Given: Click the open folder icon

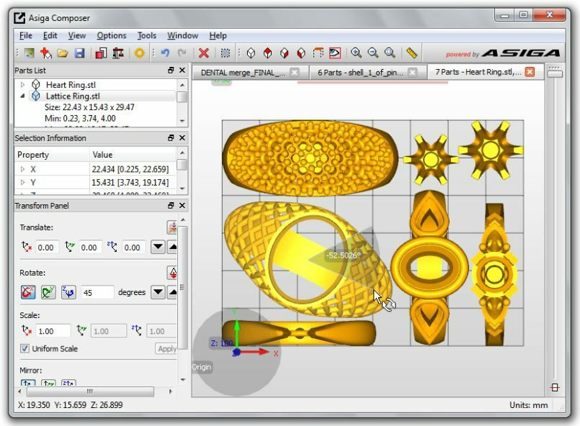Looking at the screenshot, I should pyautogui.click(x=63, y=53).
